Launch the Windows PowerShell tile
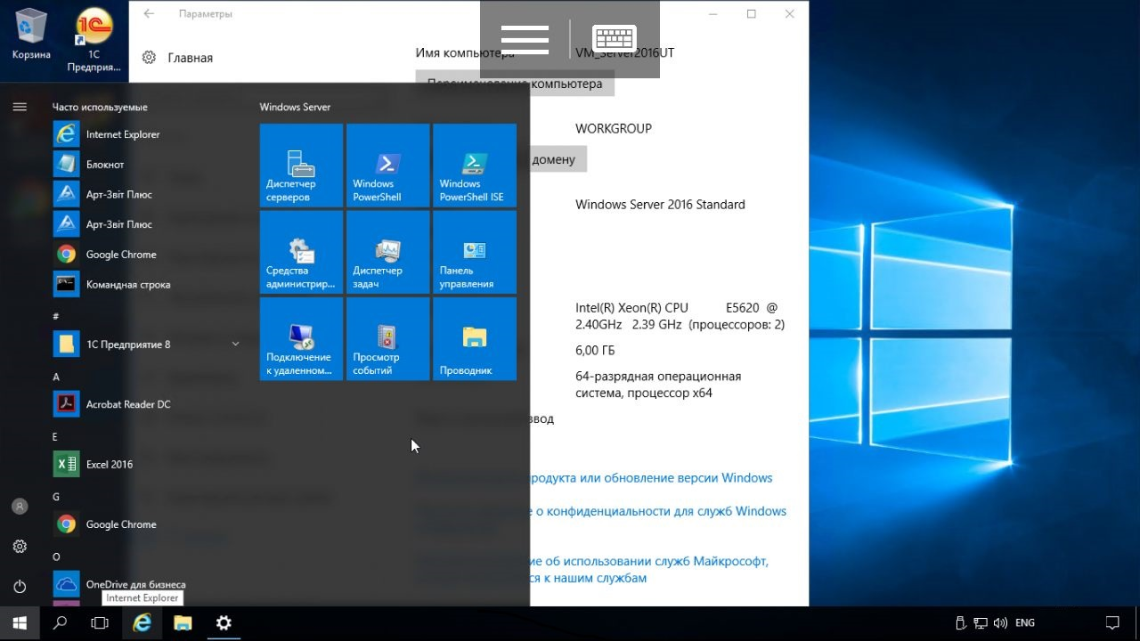 [388, 165]
